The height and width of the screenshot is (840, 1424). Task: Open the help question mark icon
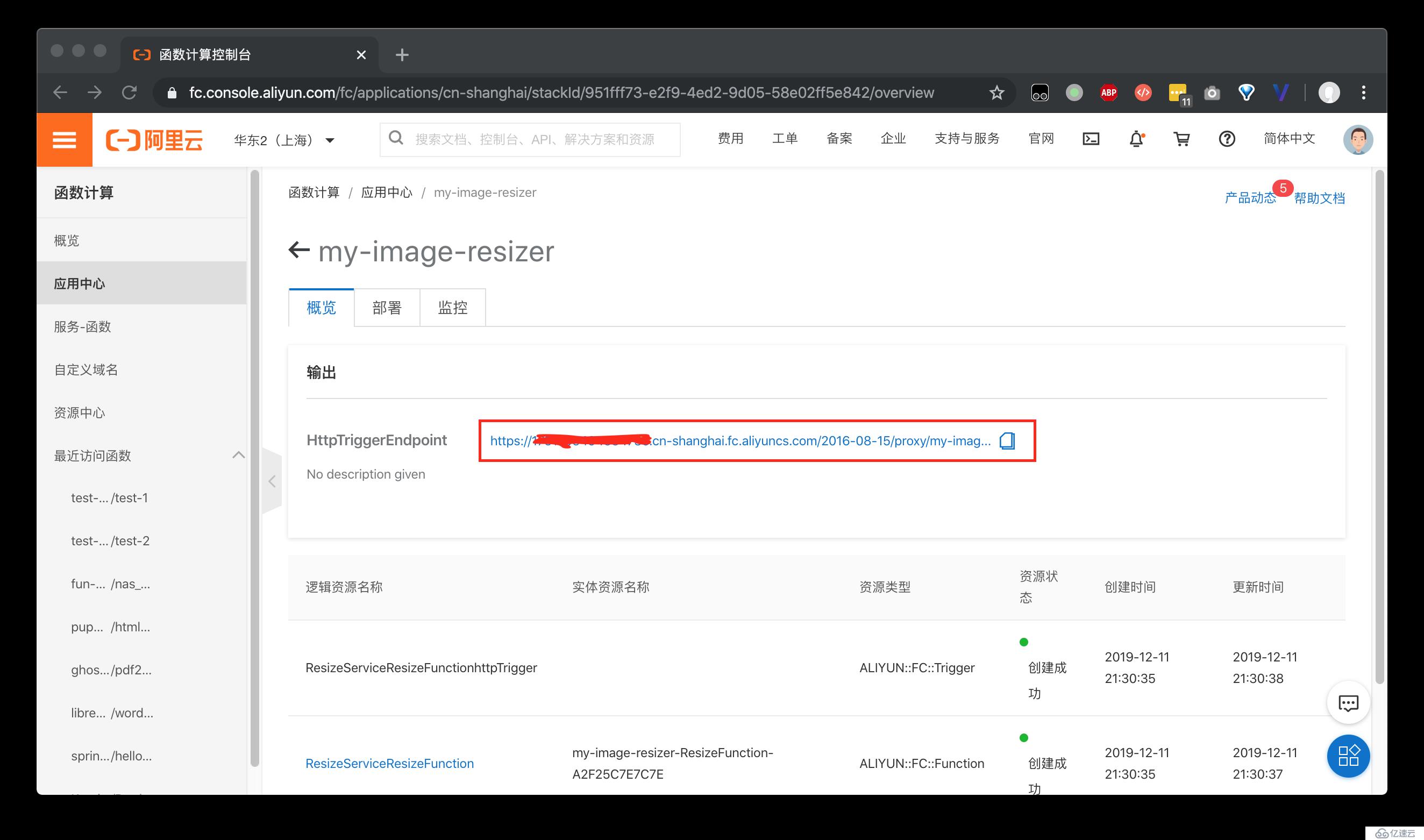coord(1227,139)
